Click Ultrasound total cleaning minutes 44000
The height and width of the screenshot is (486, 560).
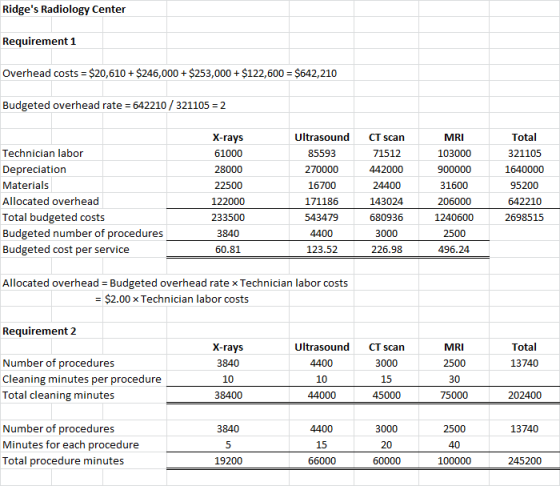(x=322, y=396)
